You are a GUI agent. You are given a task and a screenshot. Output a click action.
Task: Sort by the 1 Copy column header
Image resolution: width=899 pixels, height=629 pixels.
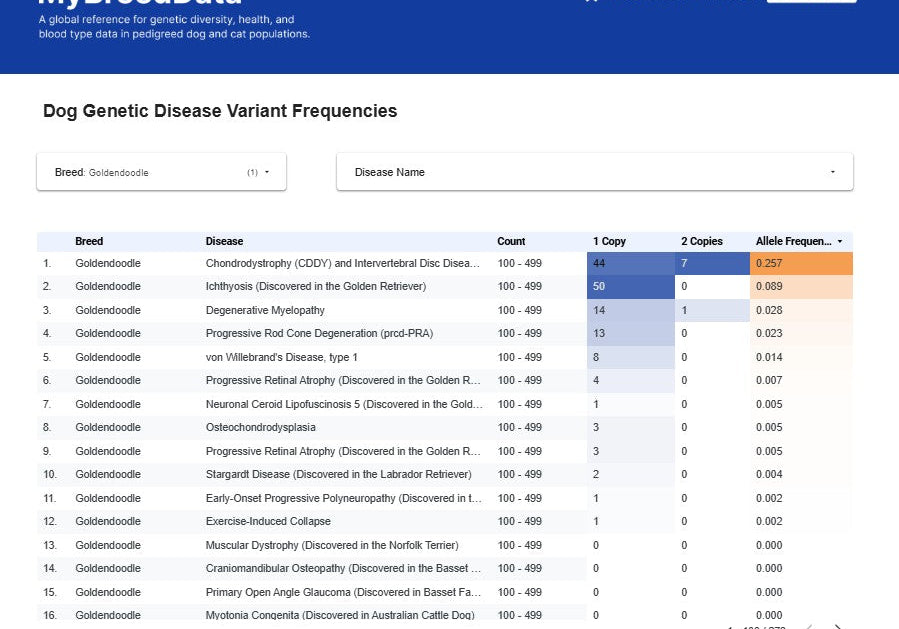[609, 241]
